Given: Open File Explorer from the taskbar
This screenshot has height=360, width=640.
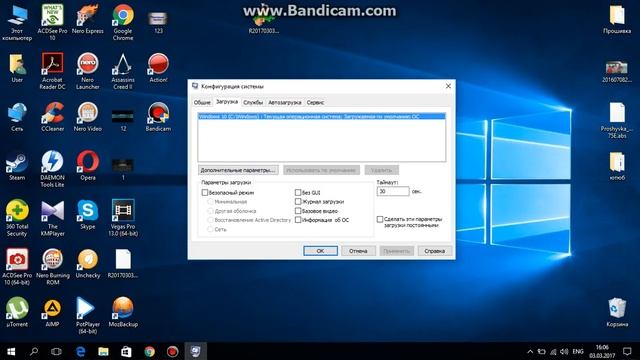Looking at the screenshot, I should pos(103,351).
